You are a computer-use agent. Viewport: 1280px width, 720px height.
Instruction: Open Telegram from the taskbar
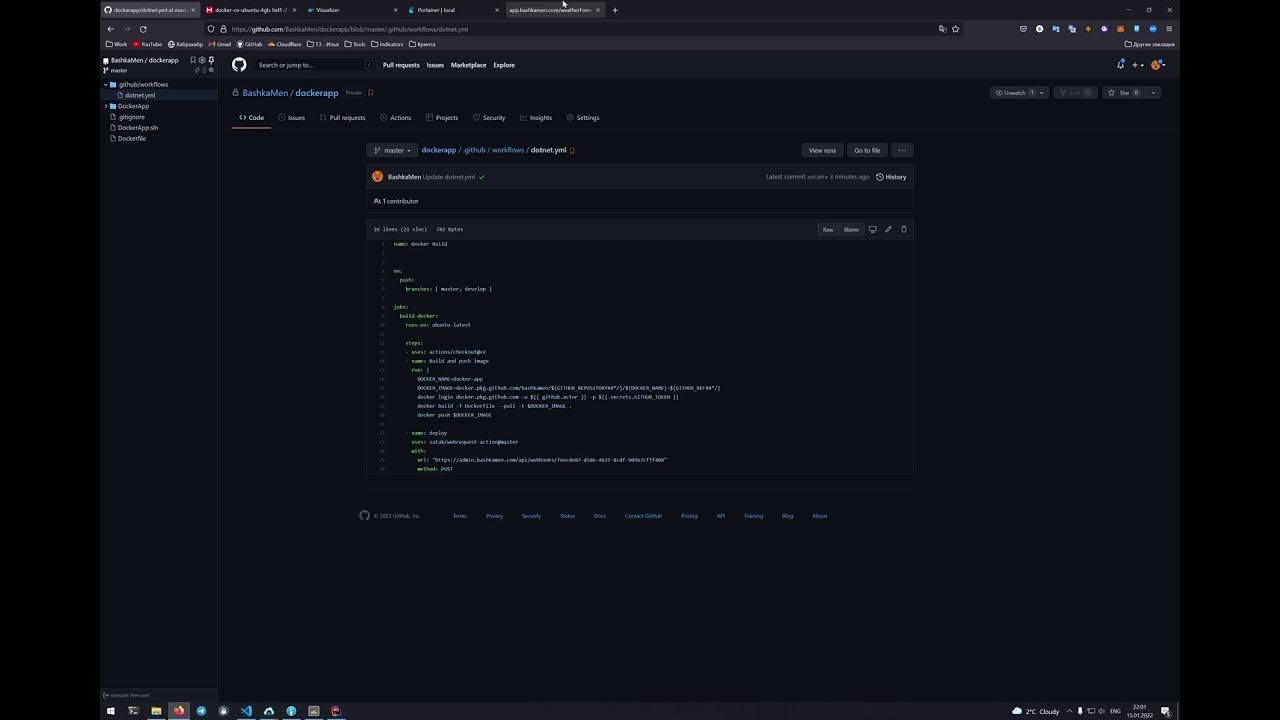pyautogui.click(x=201, y=711)
